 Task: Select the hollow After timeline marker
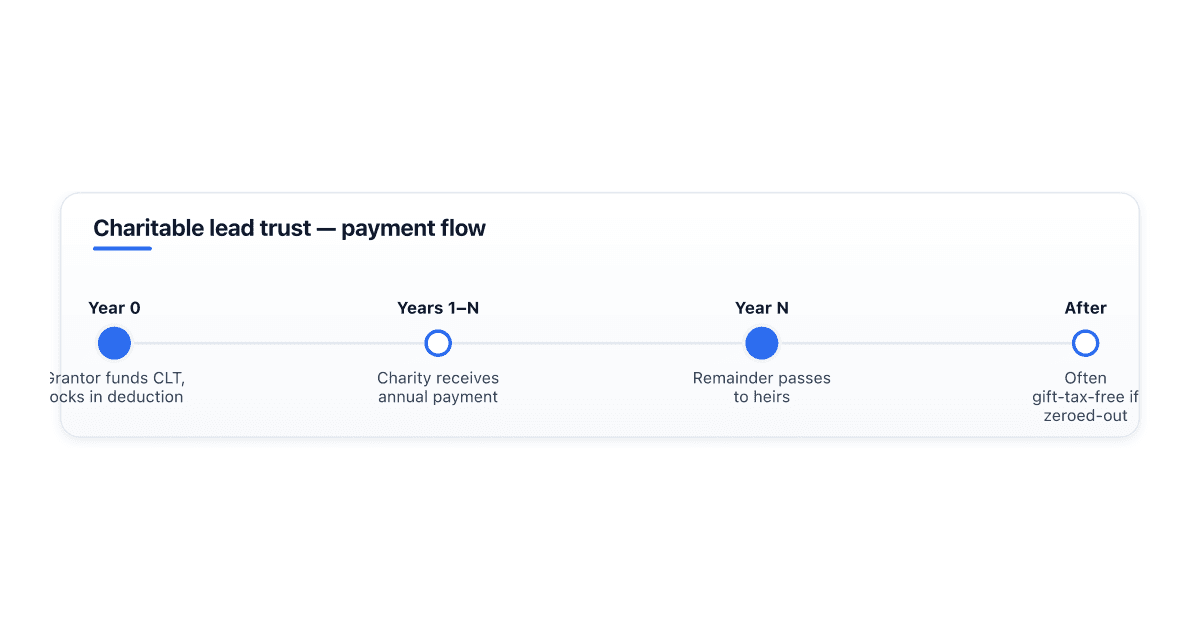click(1085, 343)
